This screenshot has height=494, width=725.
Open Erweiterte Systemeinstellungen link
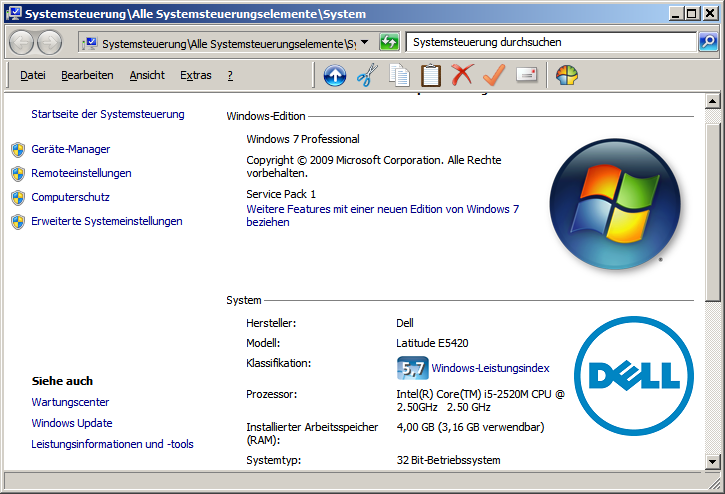[107, 222]
